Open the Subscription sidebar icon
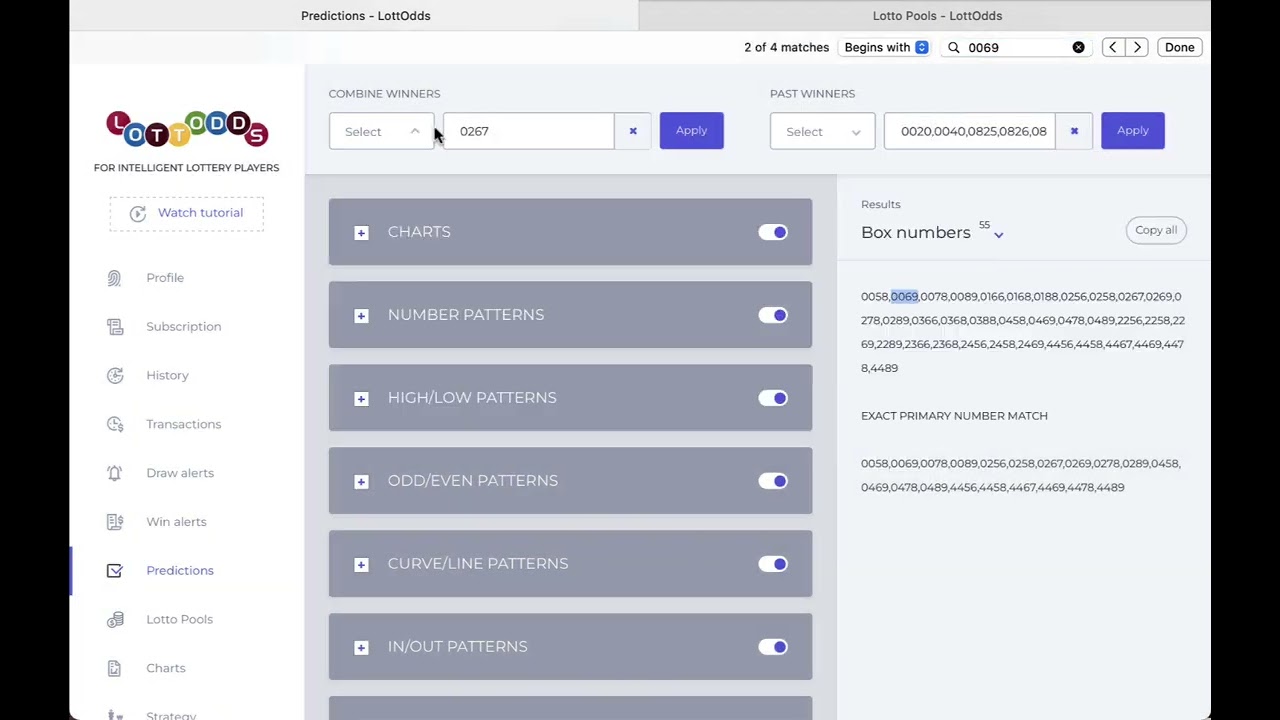This screenshot has width=1280, height=720. (114, 327)
